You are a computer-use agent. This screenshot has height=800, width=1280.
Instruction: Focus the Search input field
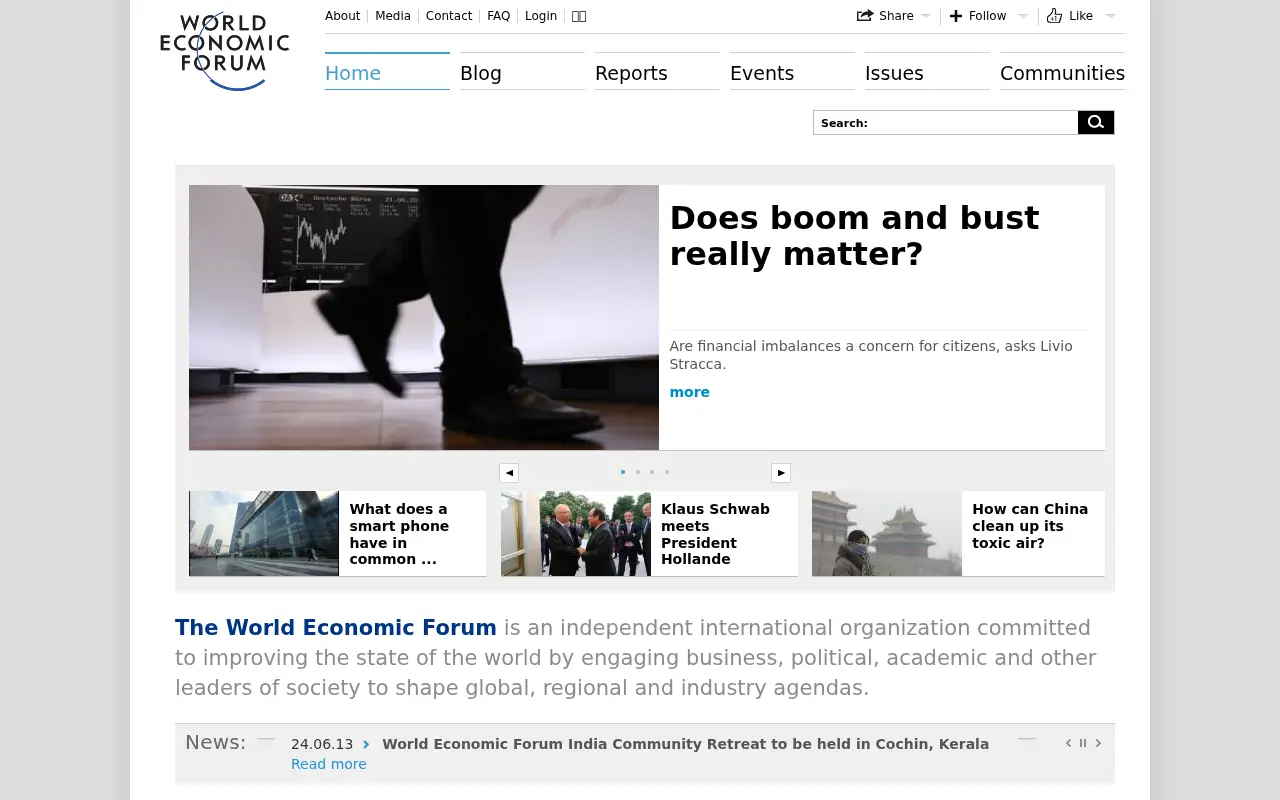(946, 122)
